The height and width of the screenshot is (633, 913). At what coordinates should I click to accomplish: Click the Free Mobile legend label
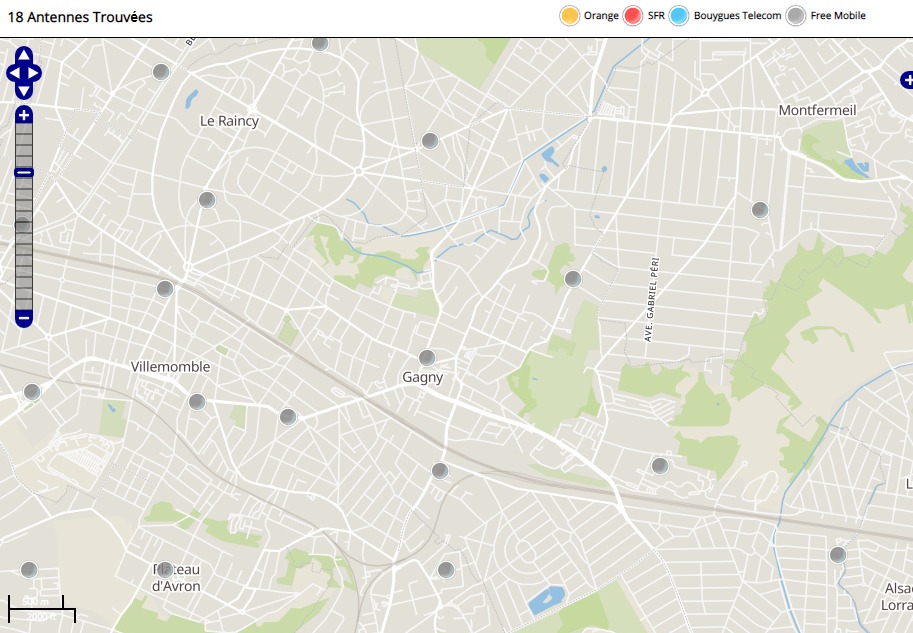838,16
